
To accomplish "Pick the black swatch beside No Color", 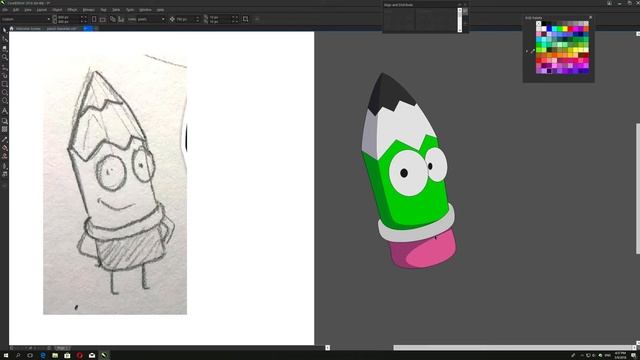I will pyautogui.click(x=544, y=24).
